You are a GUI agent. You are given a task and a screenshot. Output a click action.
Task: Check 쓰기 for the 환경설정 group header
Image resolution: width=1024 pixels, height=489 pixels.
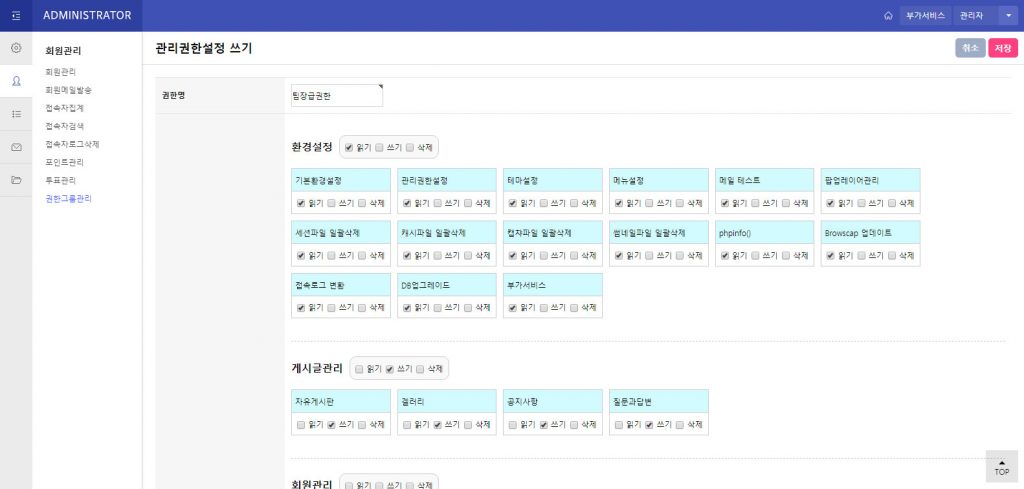tap(379, 148)
